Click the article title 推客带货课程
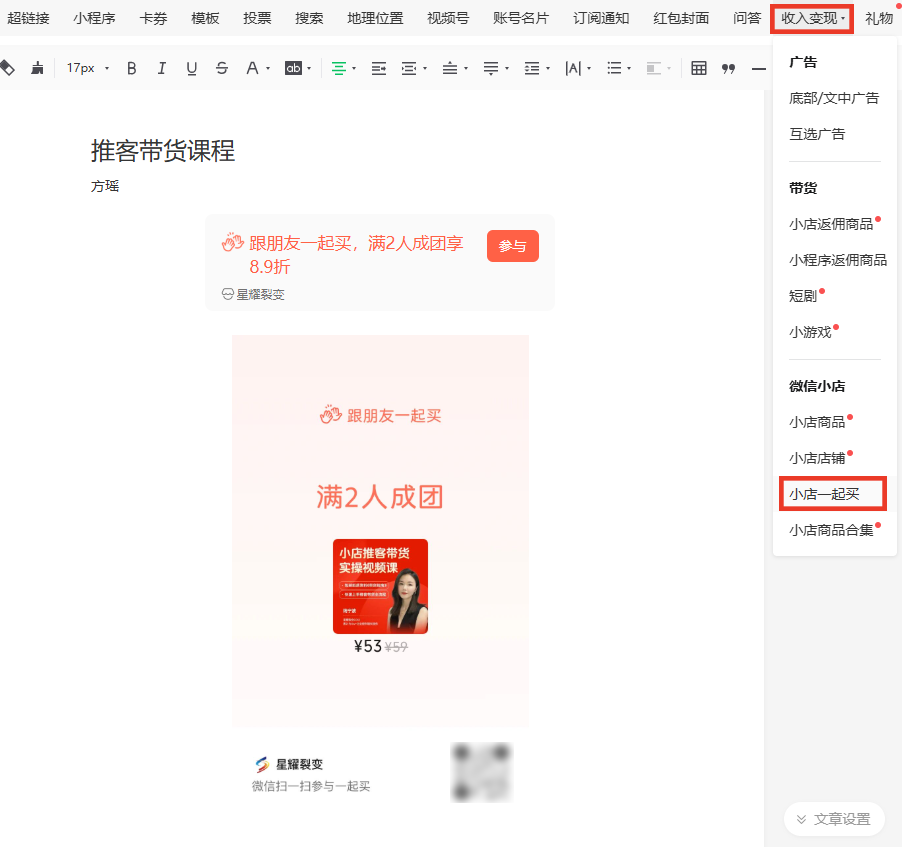Screen dimensions: 902x847 [163, 151]
